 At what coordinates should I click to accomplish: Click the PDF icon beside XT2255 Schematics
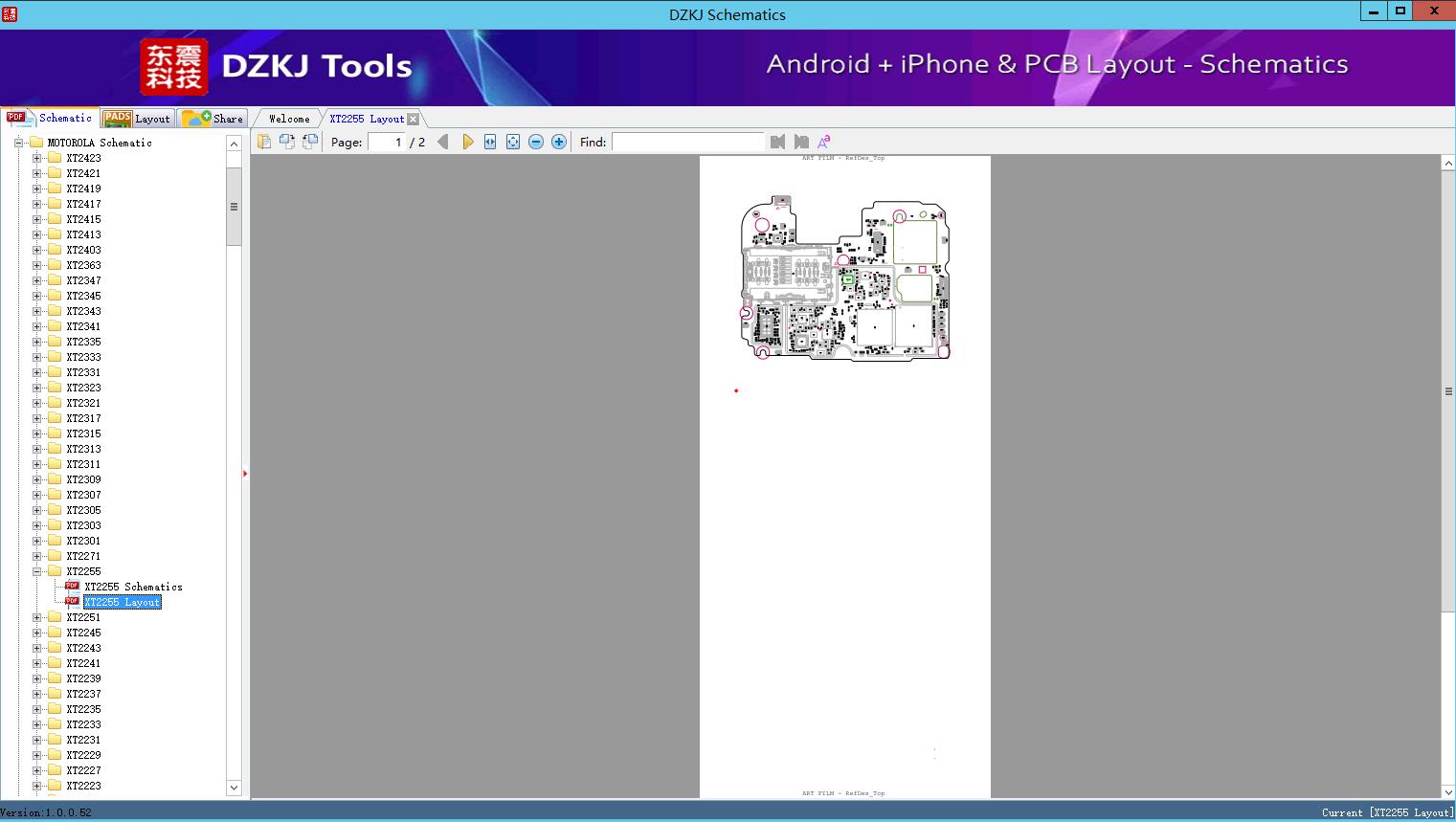tap(72, 586)
